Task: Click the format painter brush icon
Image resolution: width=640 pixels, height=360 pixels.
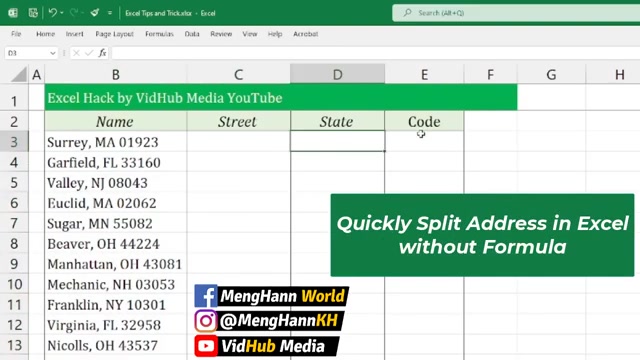Action: coord(95,13)
